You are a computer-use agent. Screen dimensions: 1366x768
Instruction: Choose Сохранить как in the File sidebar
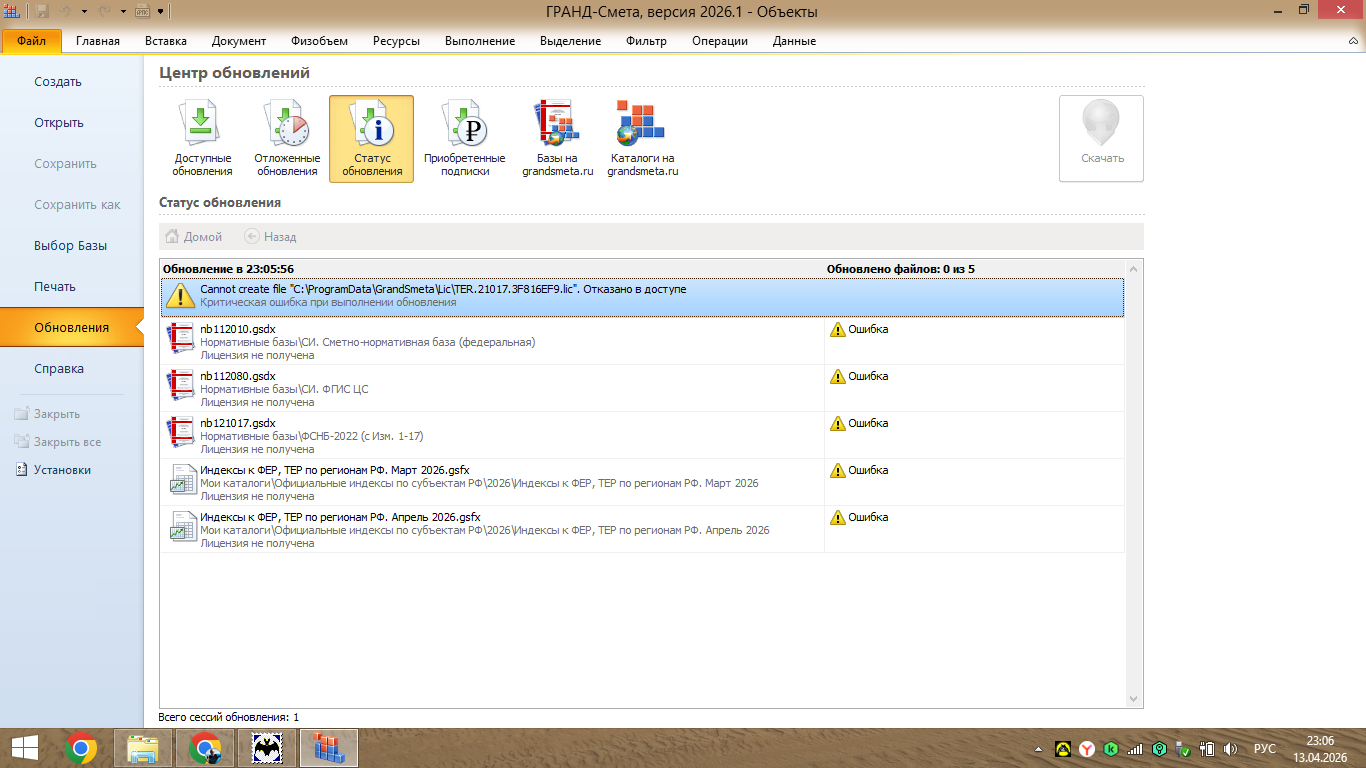pyautogui.click(x=77, y=205)
